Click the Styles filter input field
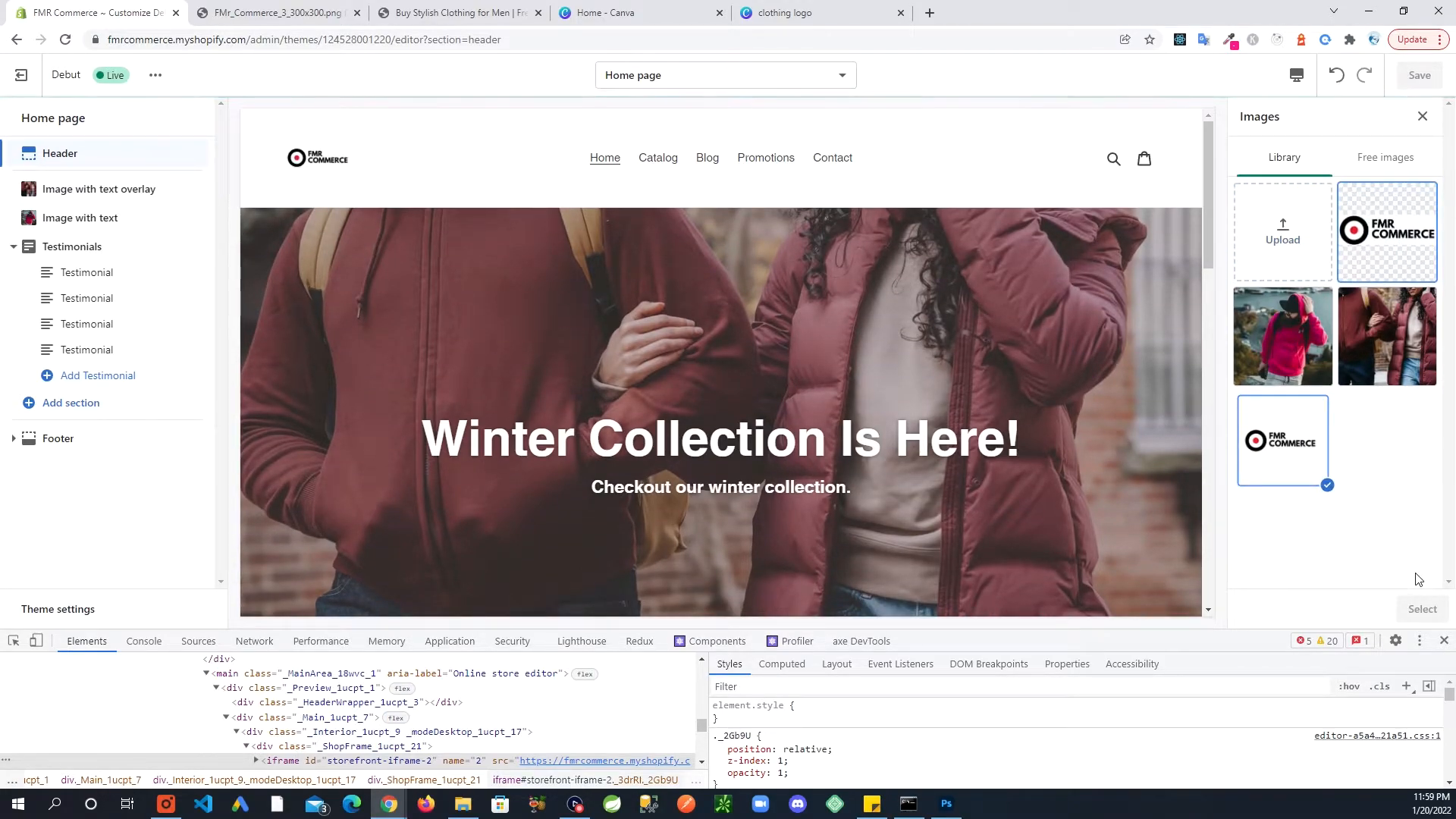The image size is (1456, 819). [x=1020, y=686]
